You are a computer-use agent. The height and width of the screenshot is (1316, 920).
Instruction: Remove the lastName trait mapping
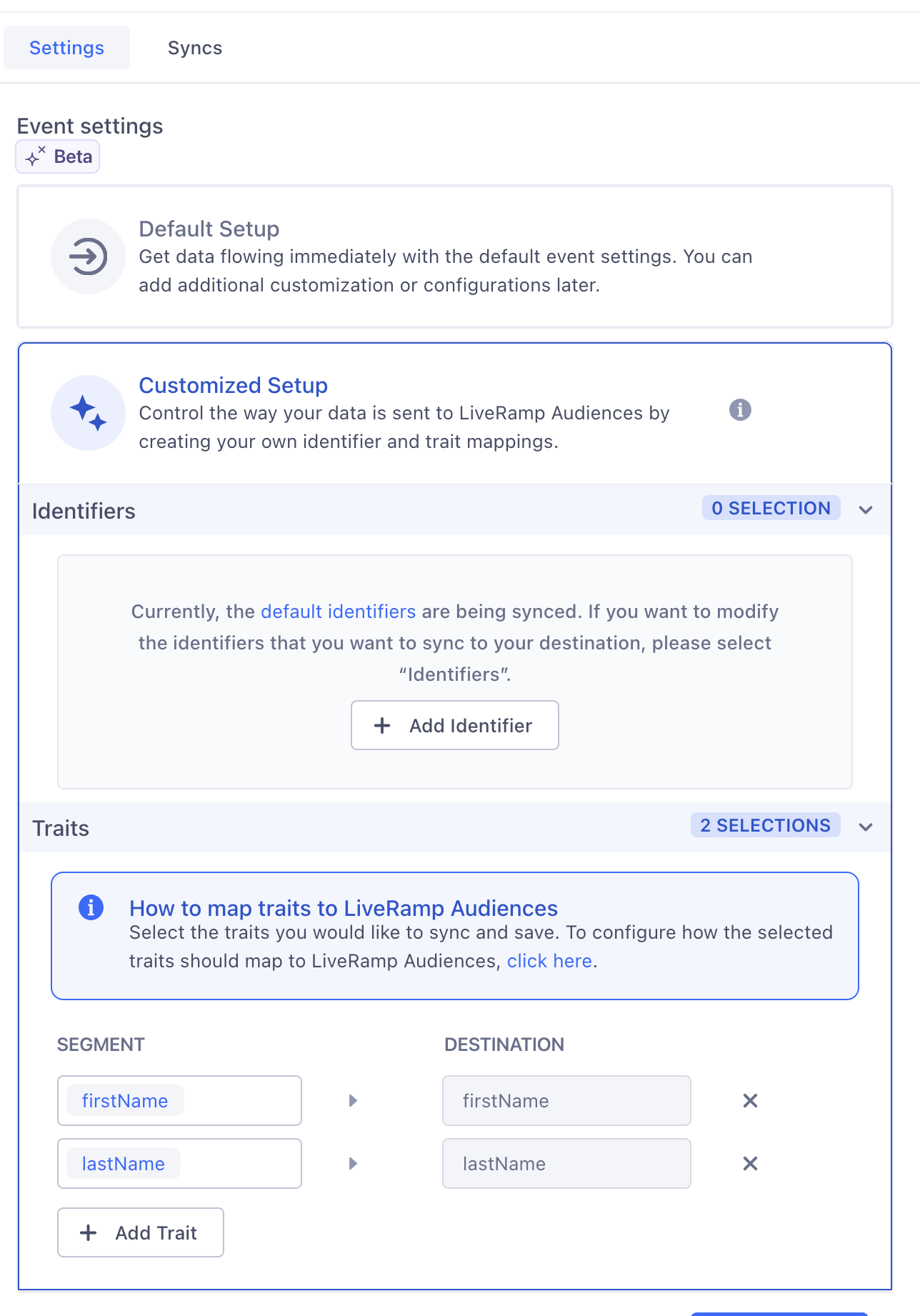point(750,1164)
